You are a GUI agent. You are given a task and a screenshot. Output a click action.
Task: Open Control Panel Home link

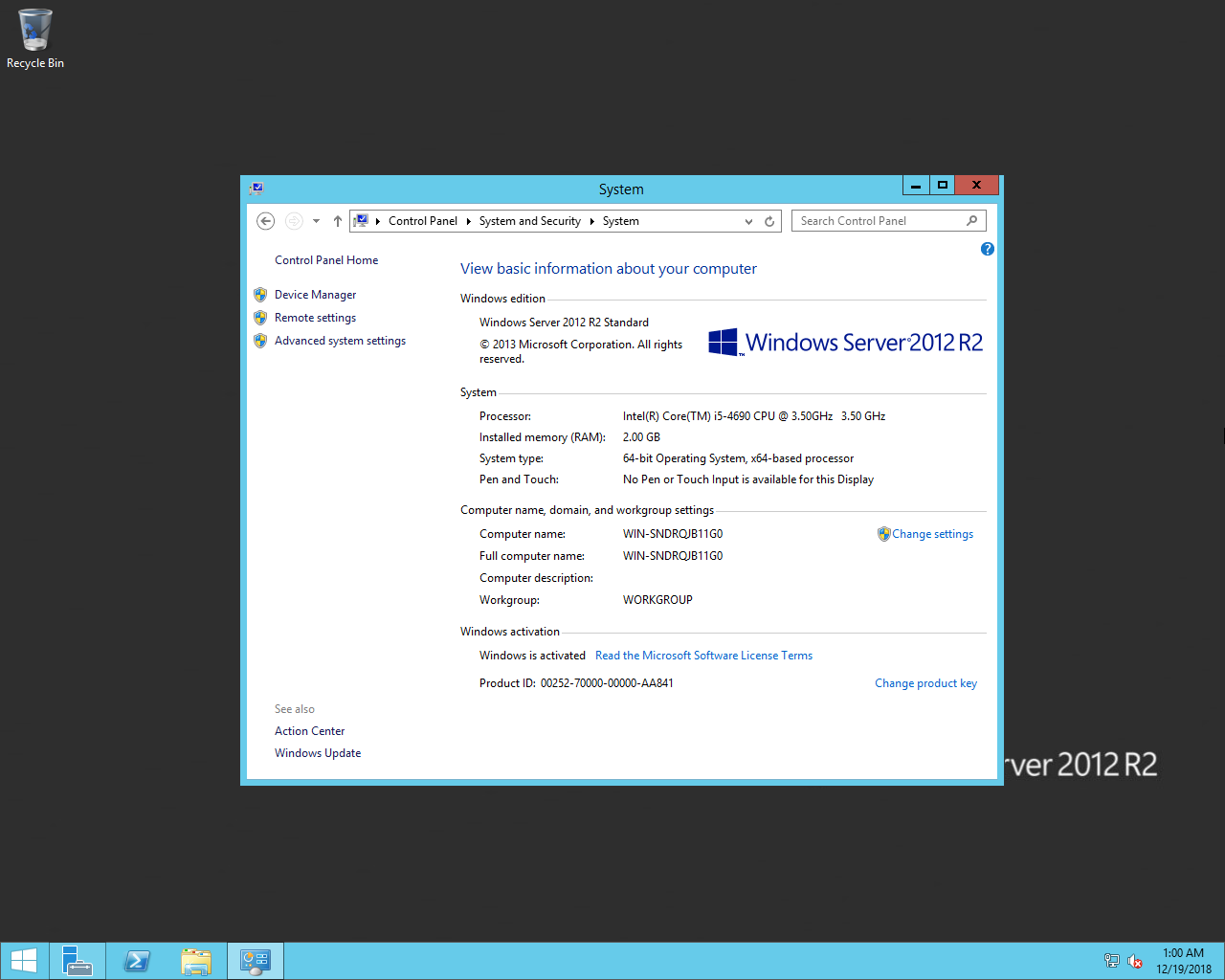click(x=326, y=260)
